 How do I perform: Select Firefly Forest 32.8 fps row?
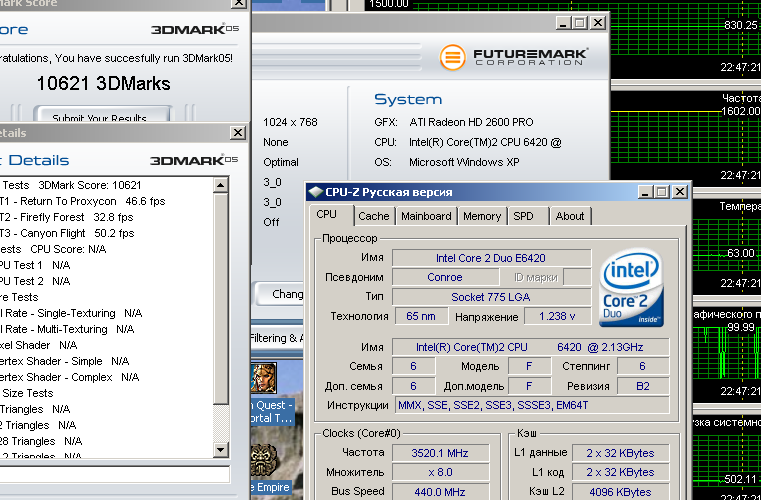point(107,217)
